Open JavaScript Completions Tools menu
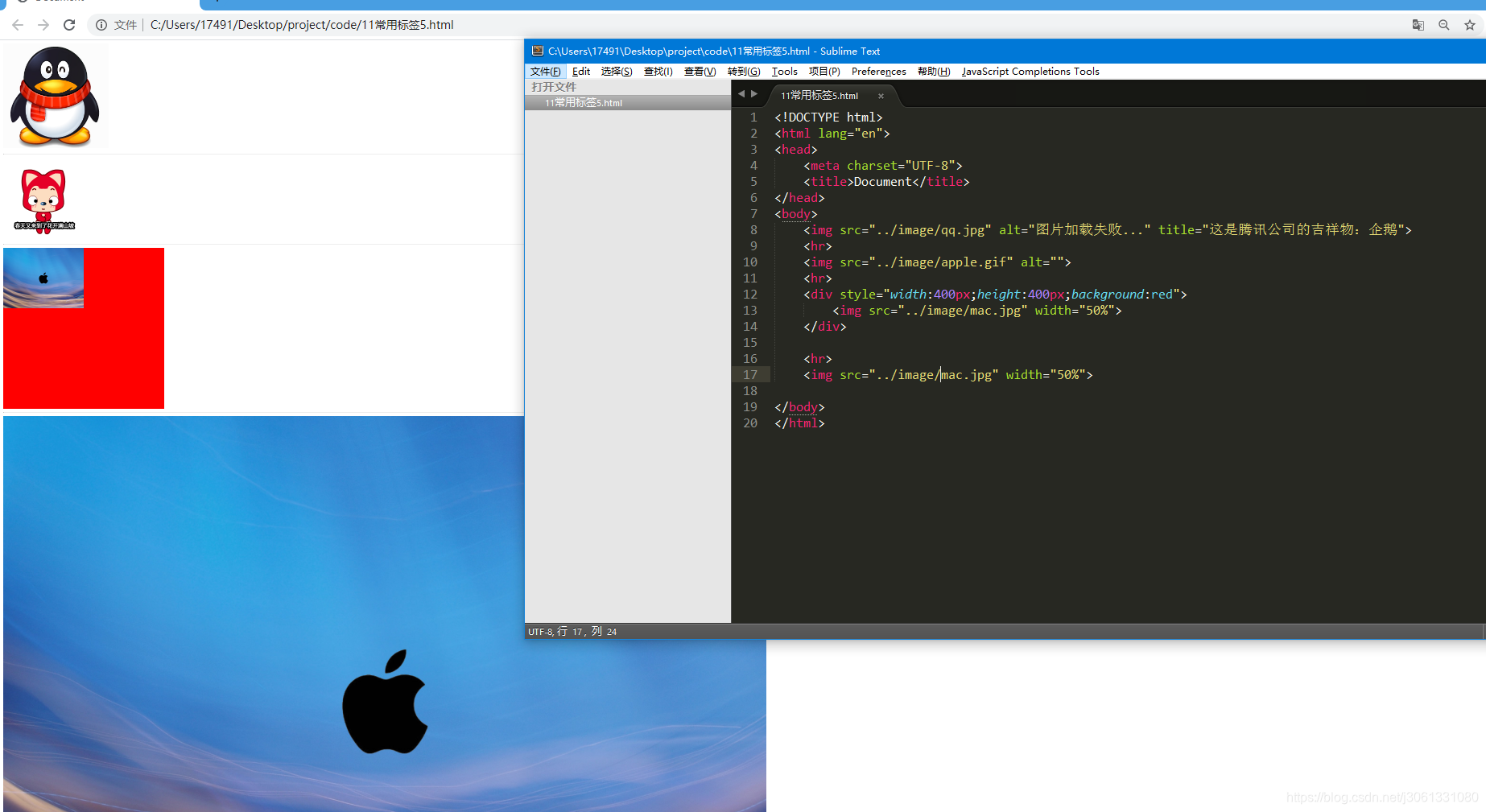 1030,72
